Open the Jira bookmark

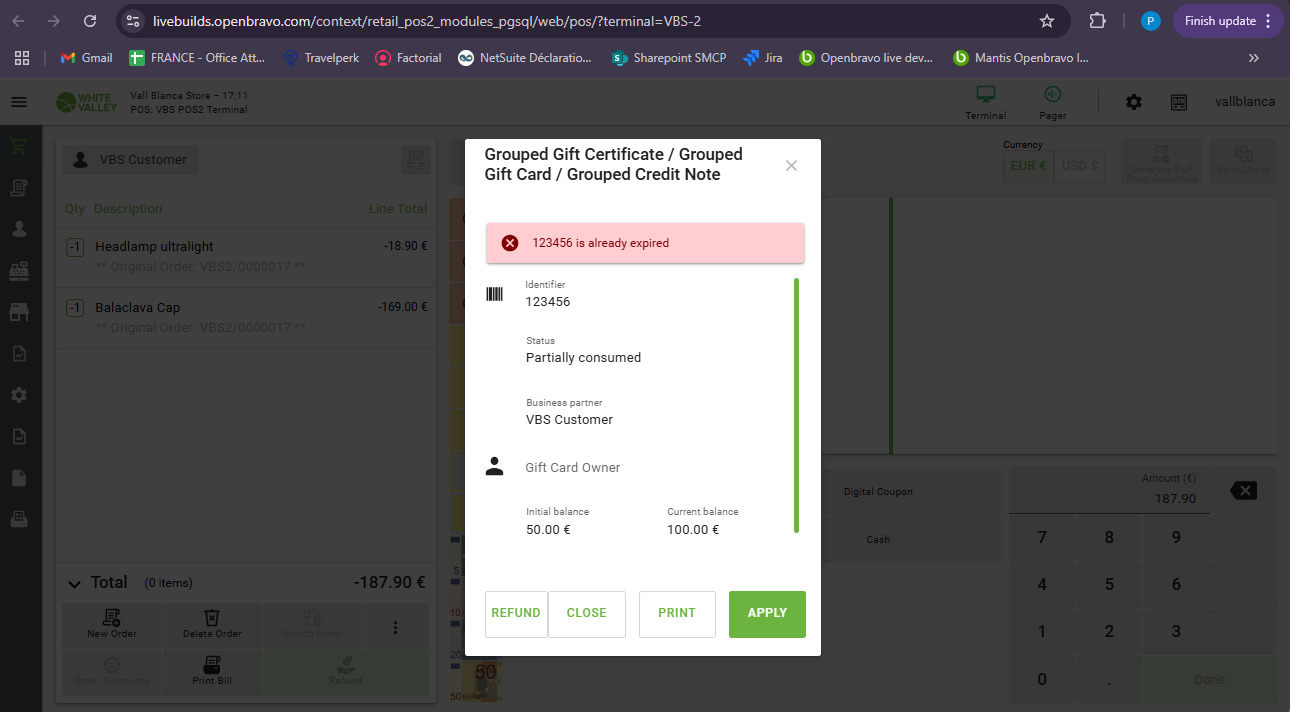[x=763, y=58]
